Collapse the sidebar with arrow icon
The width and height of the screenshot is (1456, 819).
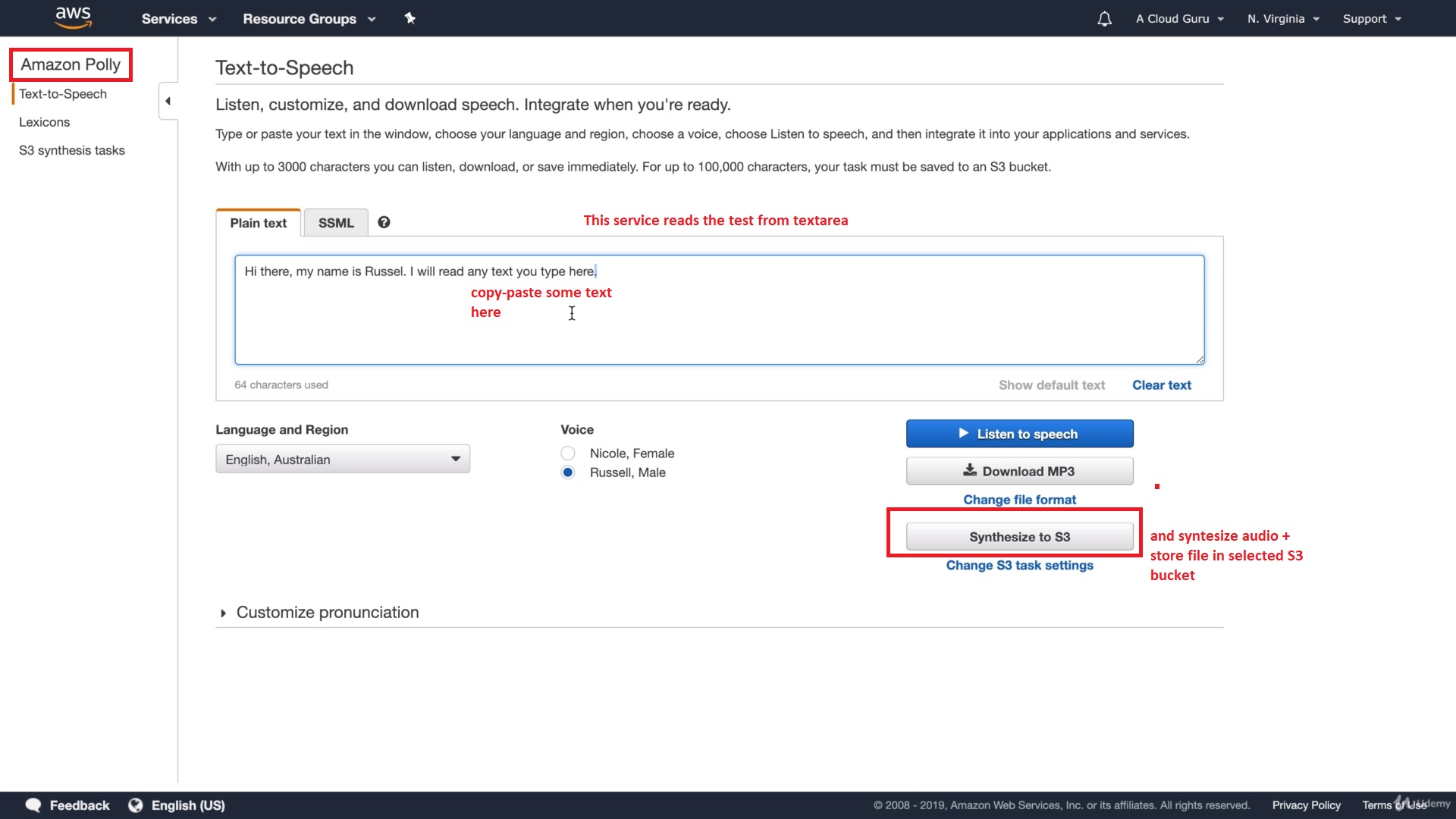click(168, 101)
